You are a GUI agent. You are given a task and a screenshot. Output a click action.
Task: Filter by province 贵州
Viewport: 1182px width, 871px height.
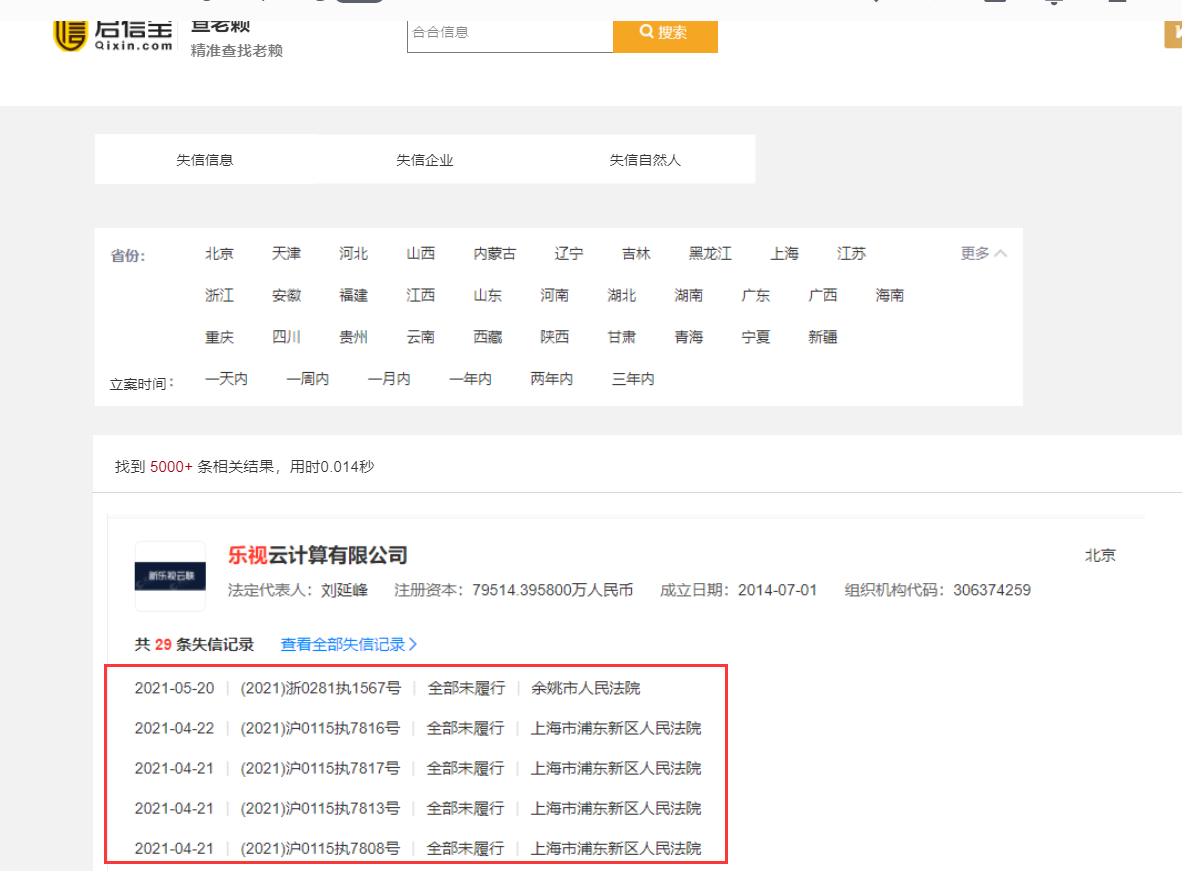coord(354,337)
